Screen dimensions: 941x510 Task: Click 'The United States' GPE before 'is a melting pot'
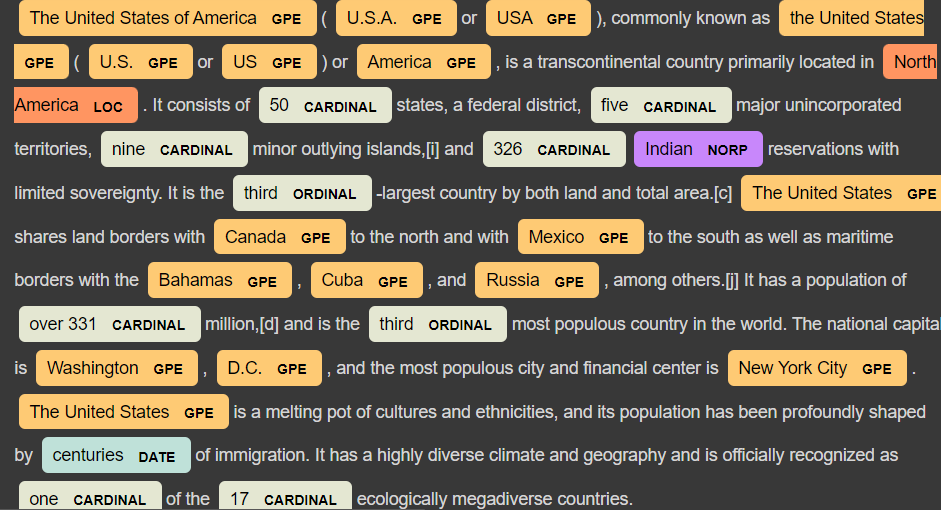124,412
